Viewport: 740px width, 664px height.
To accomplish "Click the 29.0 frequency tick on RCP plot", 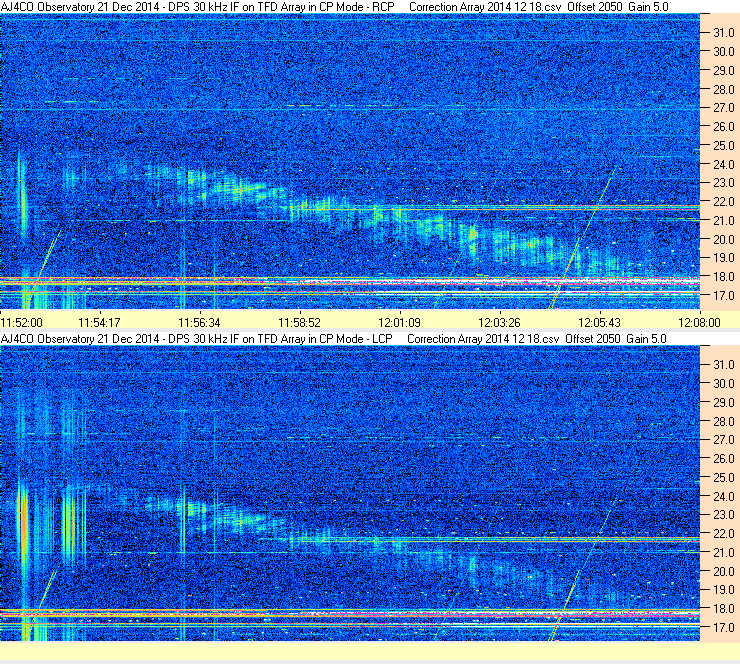I will (723, 71).
